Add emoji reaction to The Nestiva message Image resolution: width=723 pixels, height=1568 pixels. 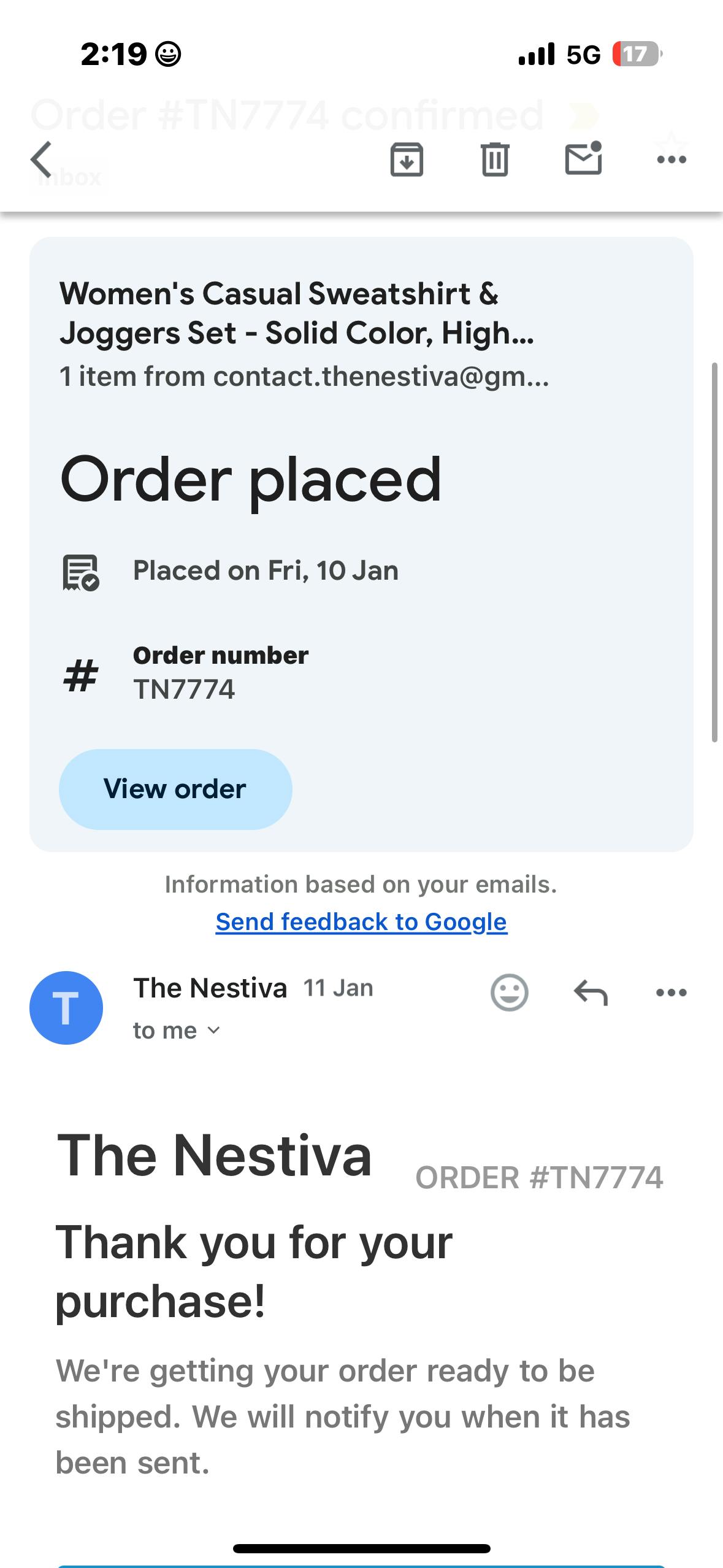(x=509, y=992)
